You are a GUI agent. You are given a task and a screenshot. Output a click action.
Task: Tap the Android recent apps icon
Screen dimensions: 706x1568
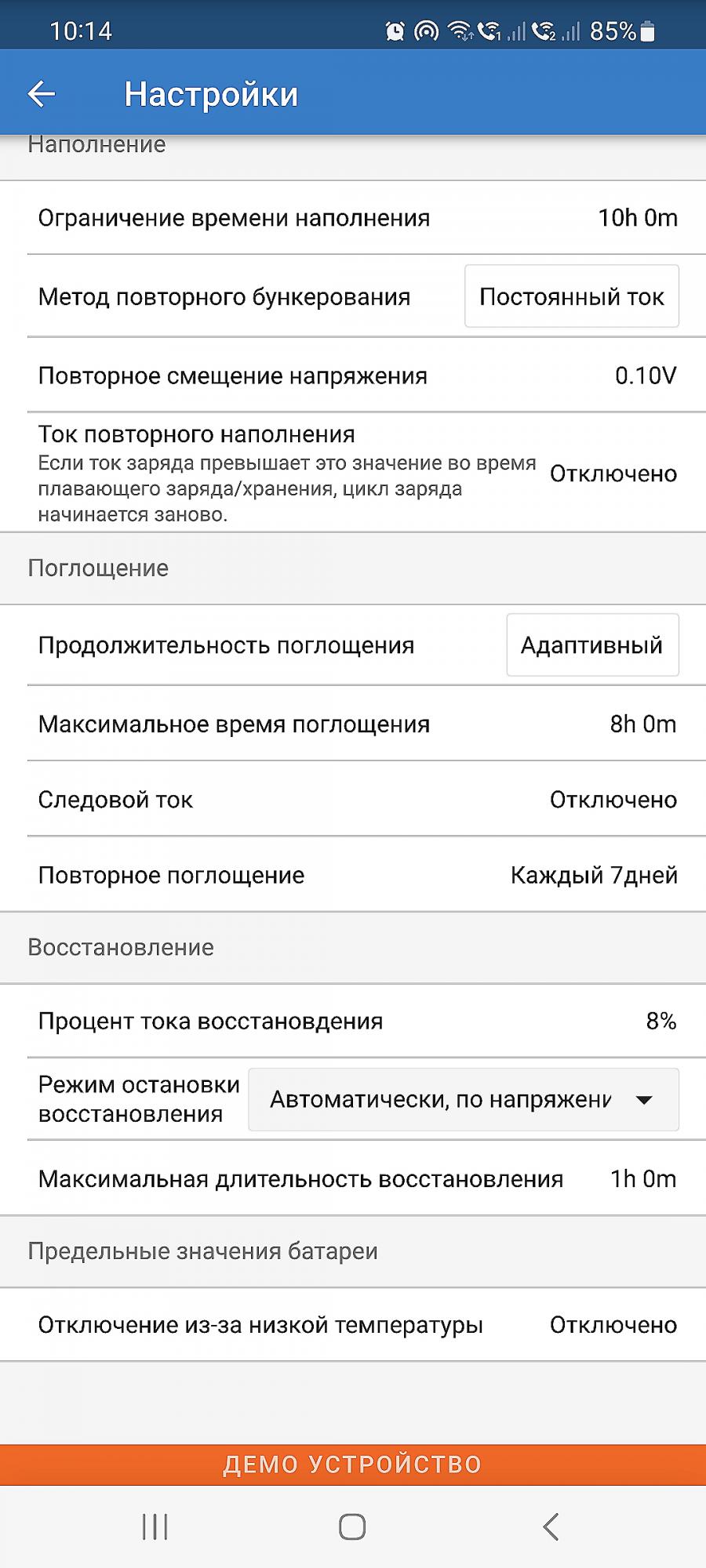click(155, 1526)
